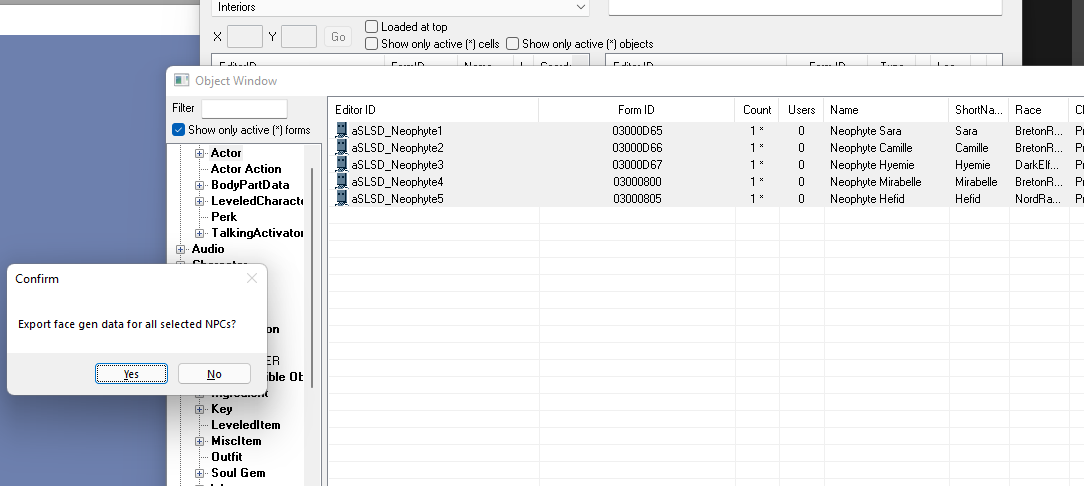Click the name Neophyte Camille
Screen dimensions: 1084x486
(x=871, y=148)
